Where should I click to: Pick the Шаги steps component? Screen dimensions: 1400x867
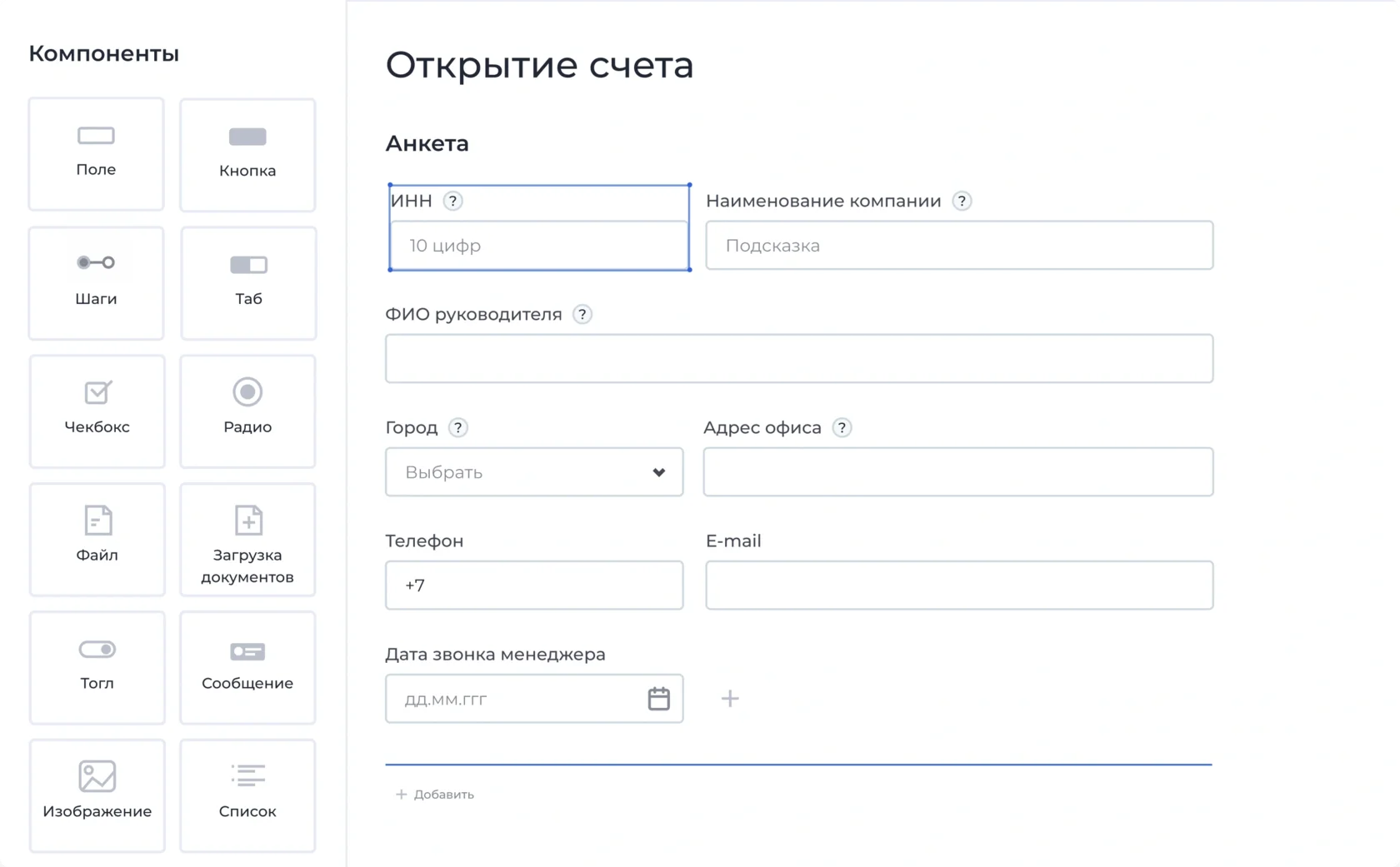pos(96,283)
